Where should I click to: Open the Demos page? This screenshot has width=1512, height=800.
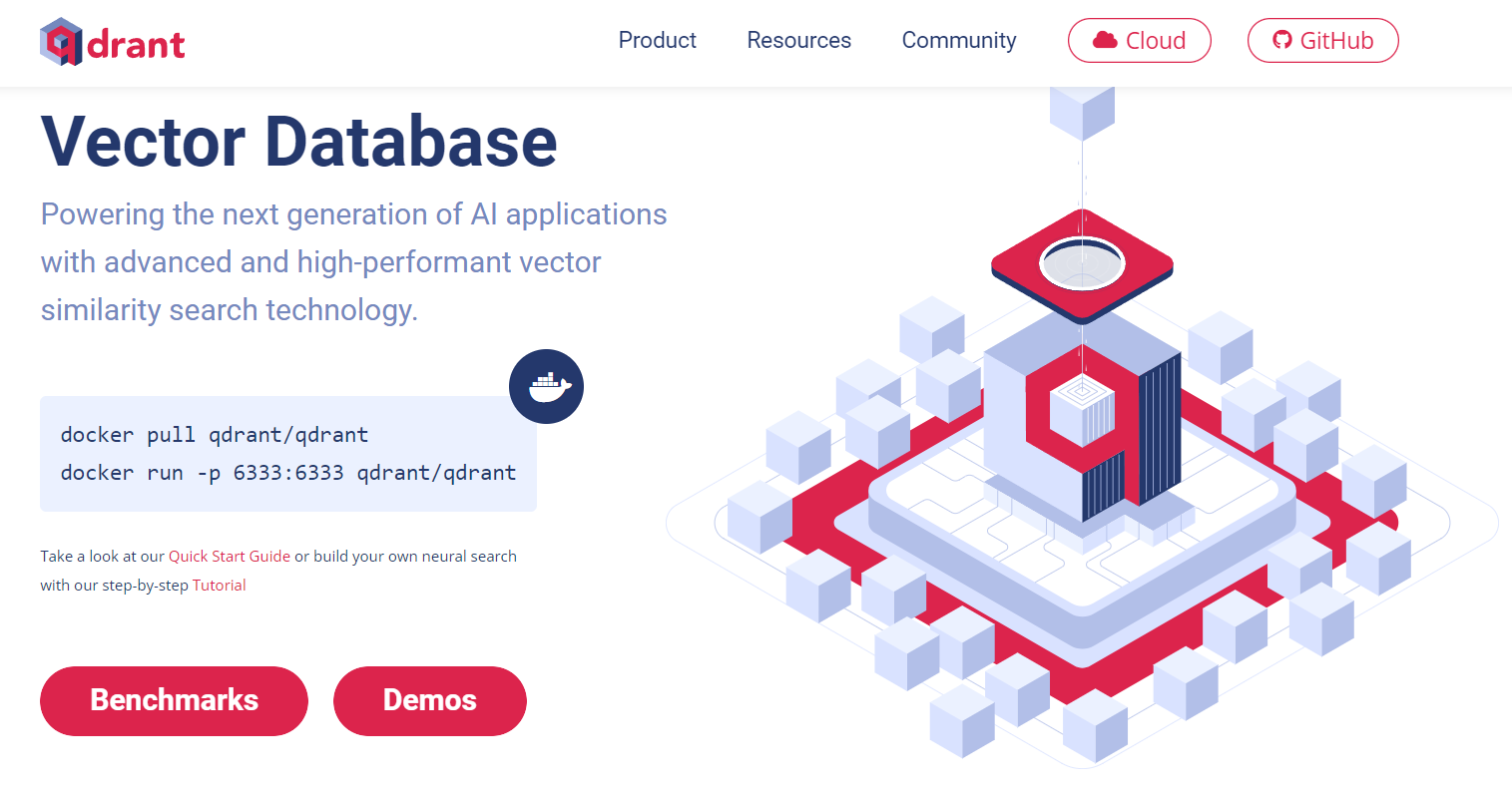pyautogui.click(x=430, y=700)
